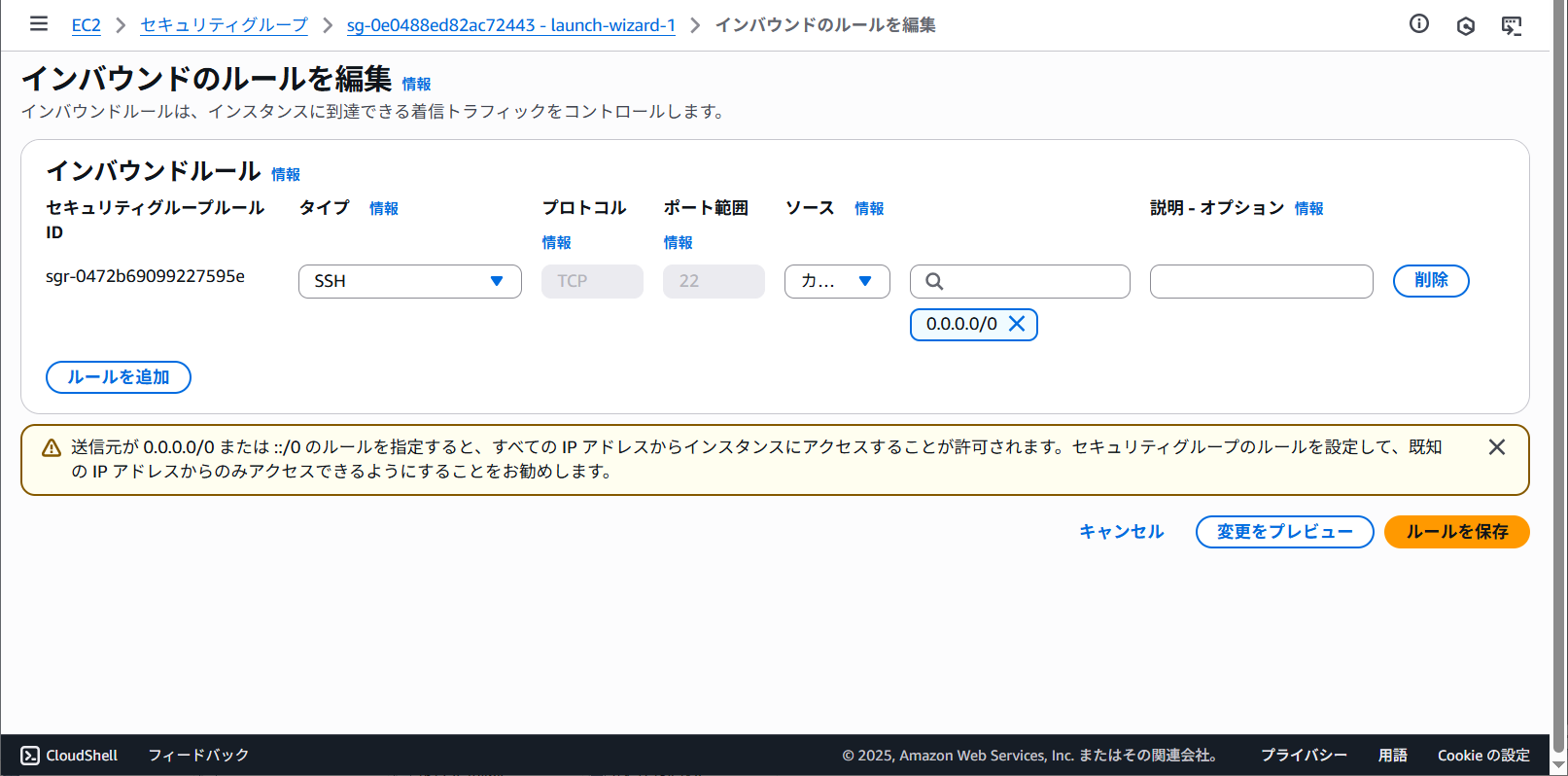
Task: Open the hamburger navigation menu
Action: coord(39,24)
